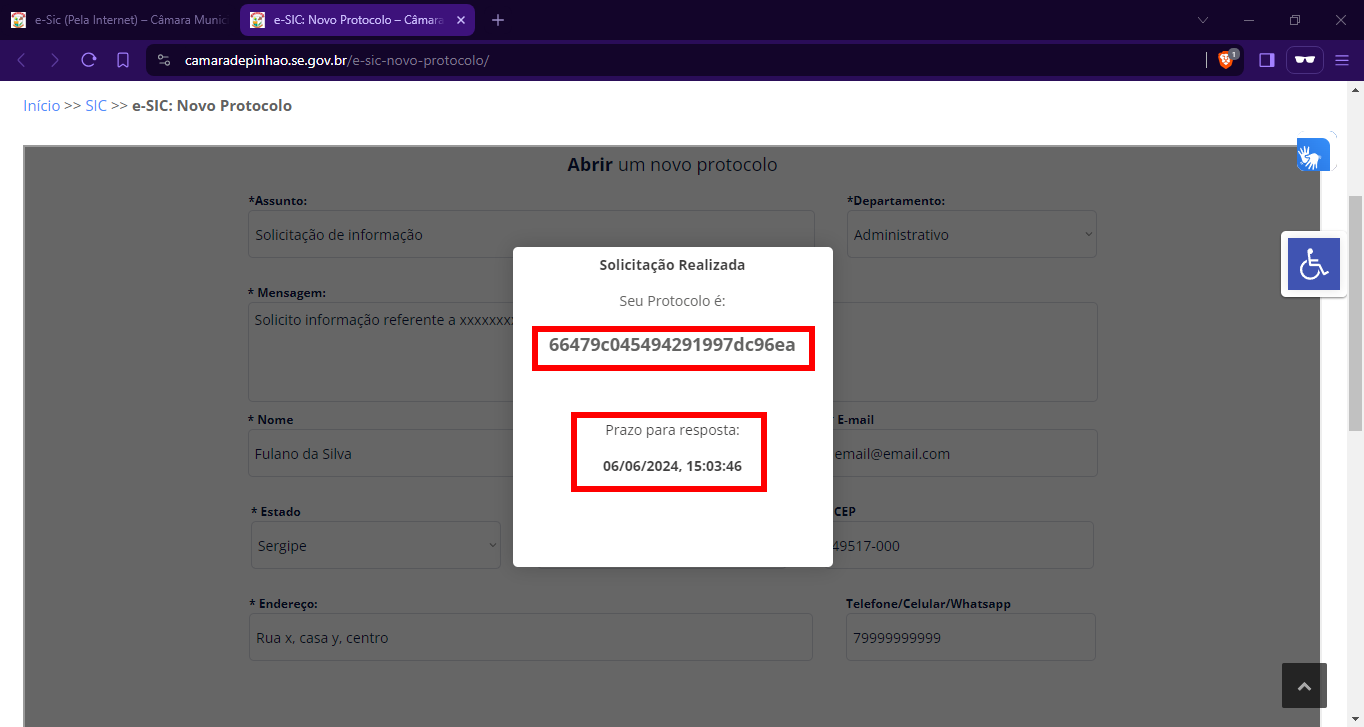Image resolution: width=1364 pixels, height=727 pixels.
Task: Close the e-SIC: Novo Protocolo tab
Action: coord(461,20)
